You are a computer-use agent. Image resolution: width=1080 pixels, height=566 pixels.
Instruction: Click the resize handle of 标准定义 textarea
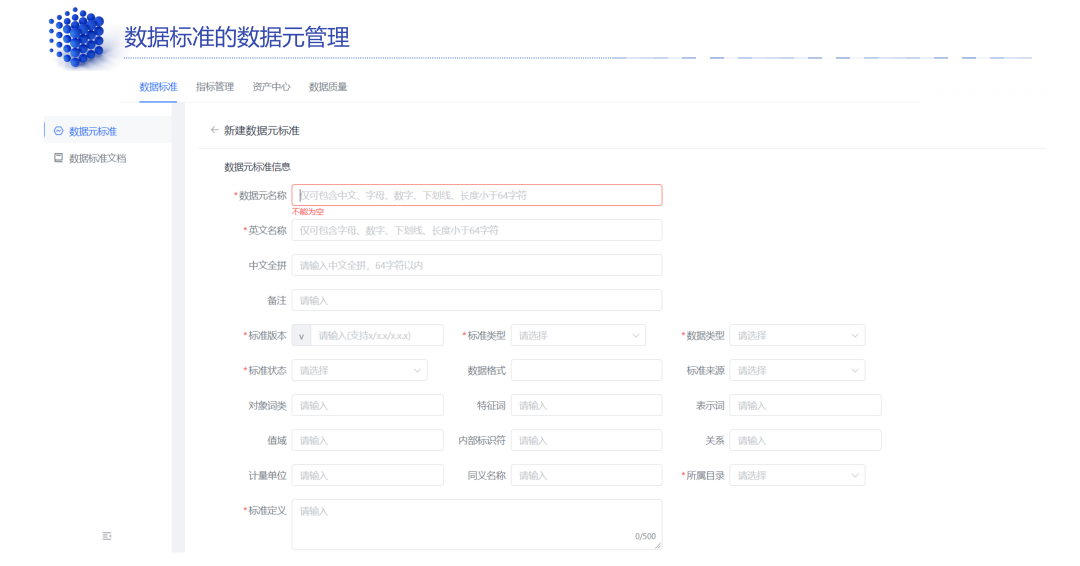point(658,546)
